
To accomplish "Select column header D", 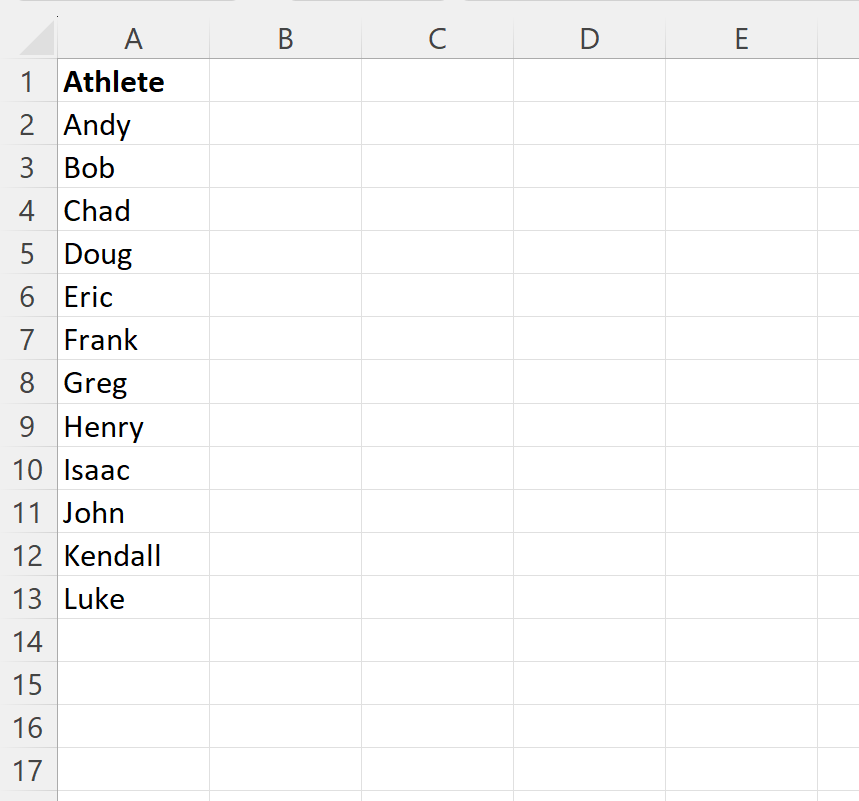I will (589, 39).
